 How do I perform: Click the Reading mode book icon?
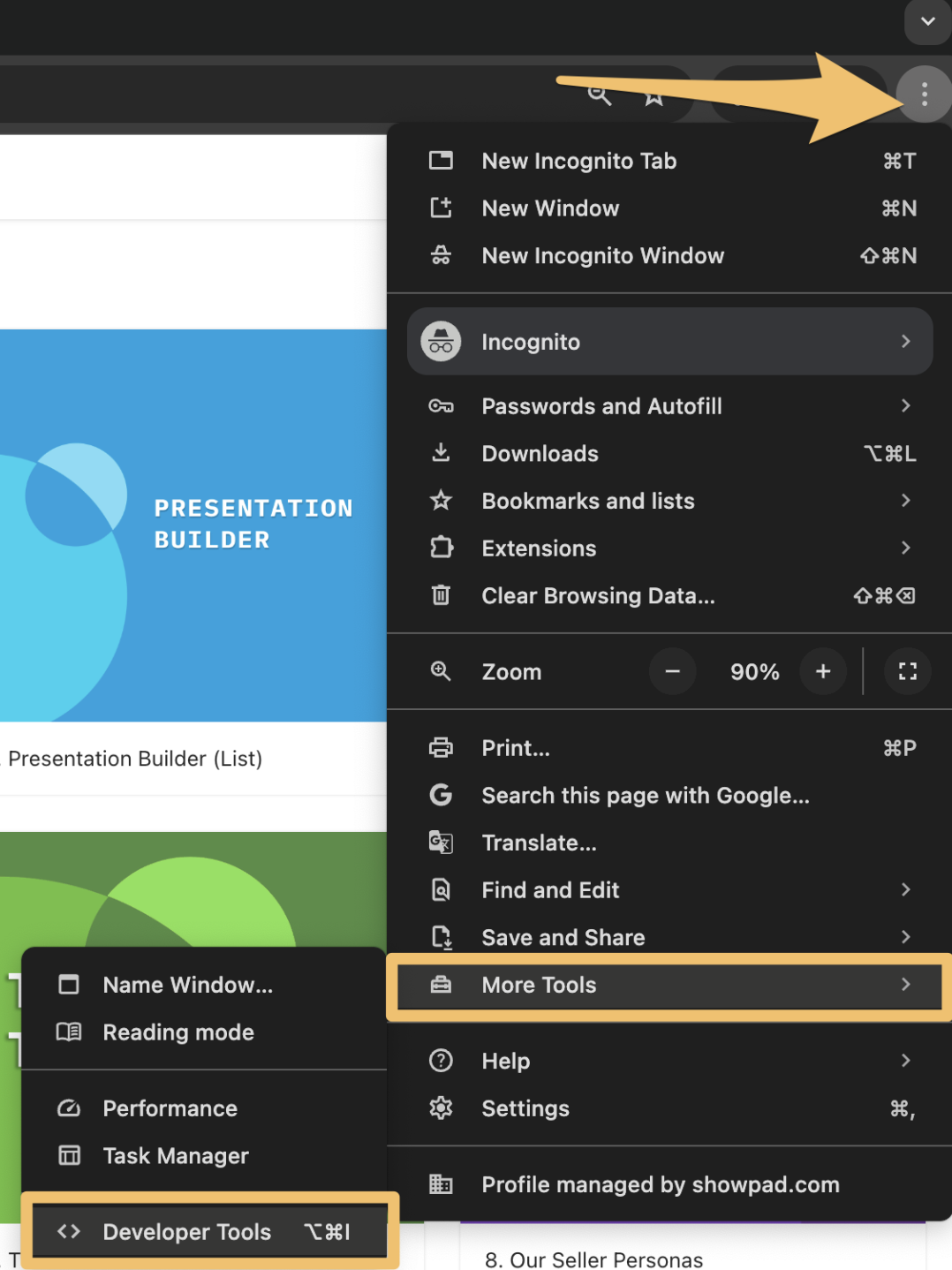[x=69, y=1032]
